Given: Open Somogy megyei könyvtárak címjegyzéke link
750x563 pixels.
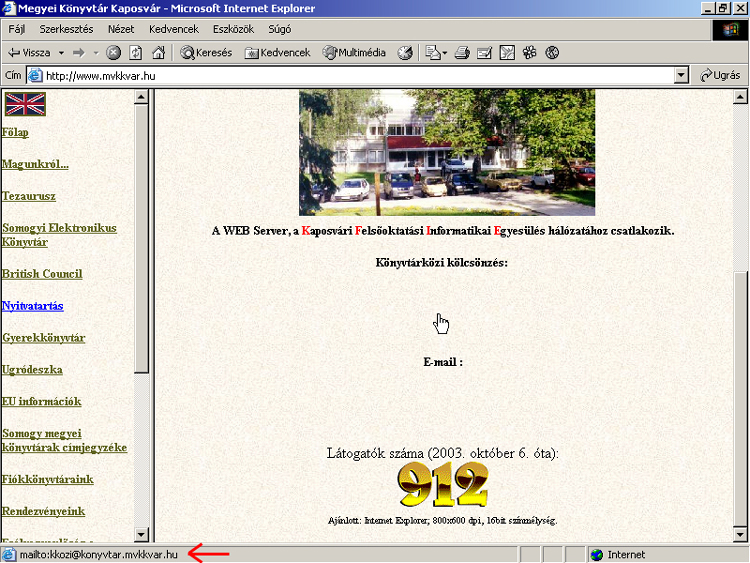Looking at the screenshot, I should 65,441.
